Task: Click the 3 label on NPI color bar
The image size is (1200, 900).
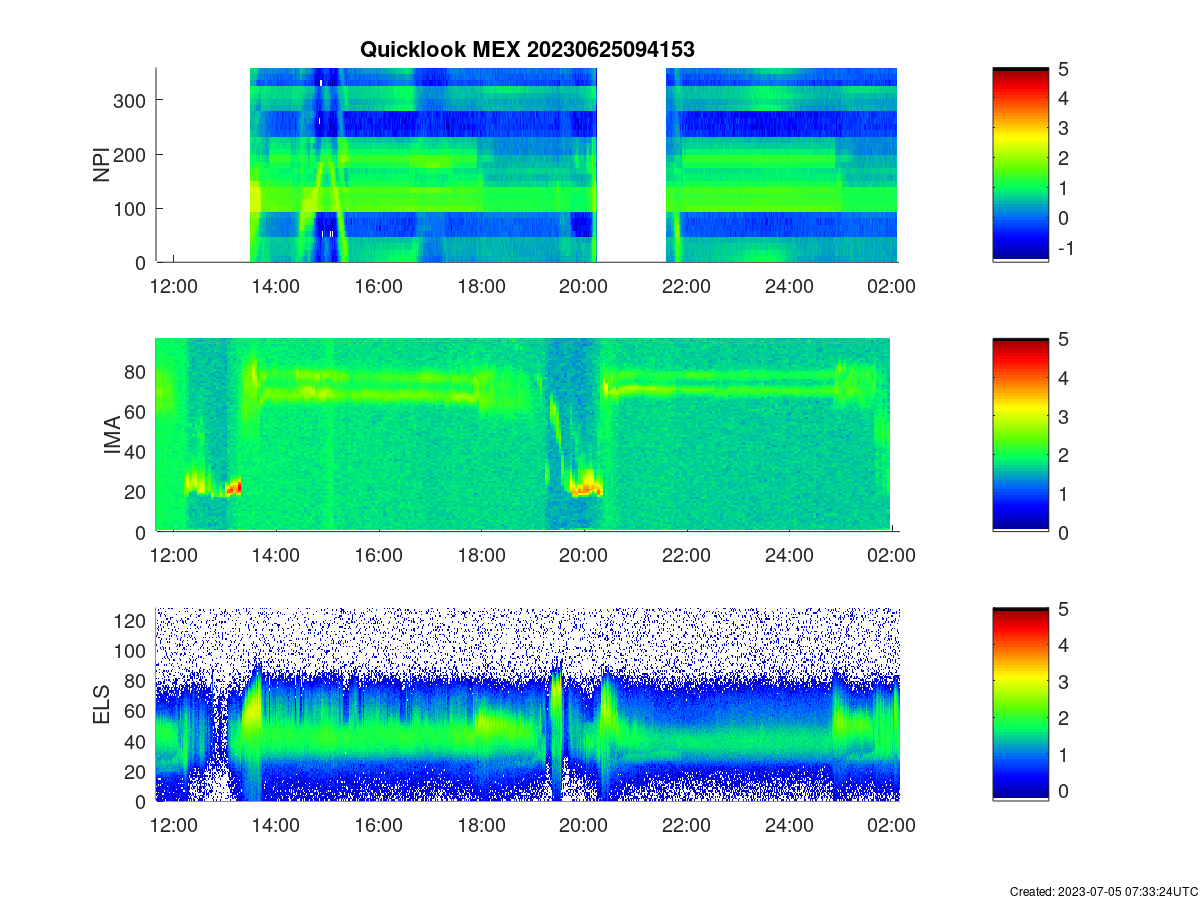Action: click(x=1062, y=128)
